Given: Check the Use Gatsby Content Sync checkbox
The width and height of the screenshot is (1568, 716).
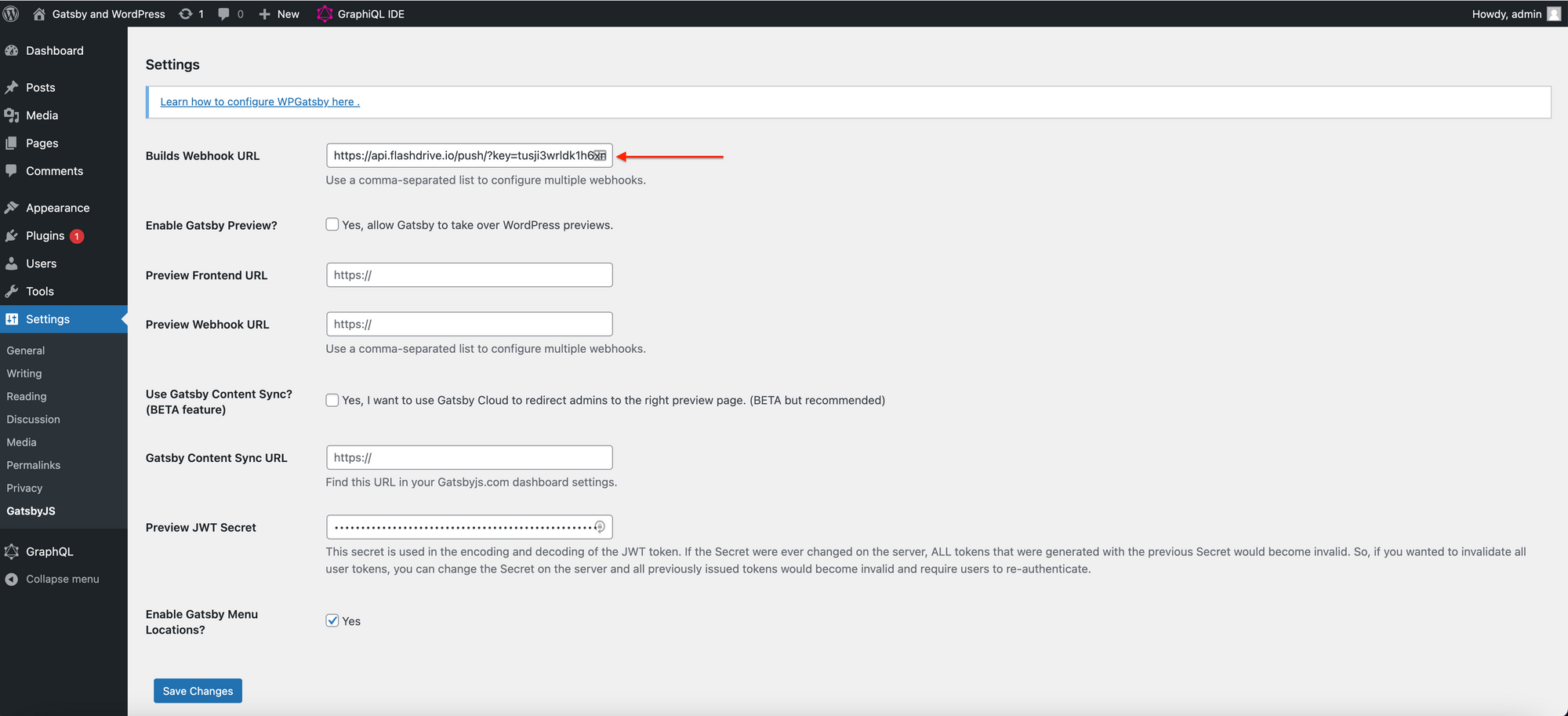Looking at the screenshot, I should [x=332, y=400].
